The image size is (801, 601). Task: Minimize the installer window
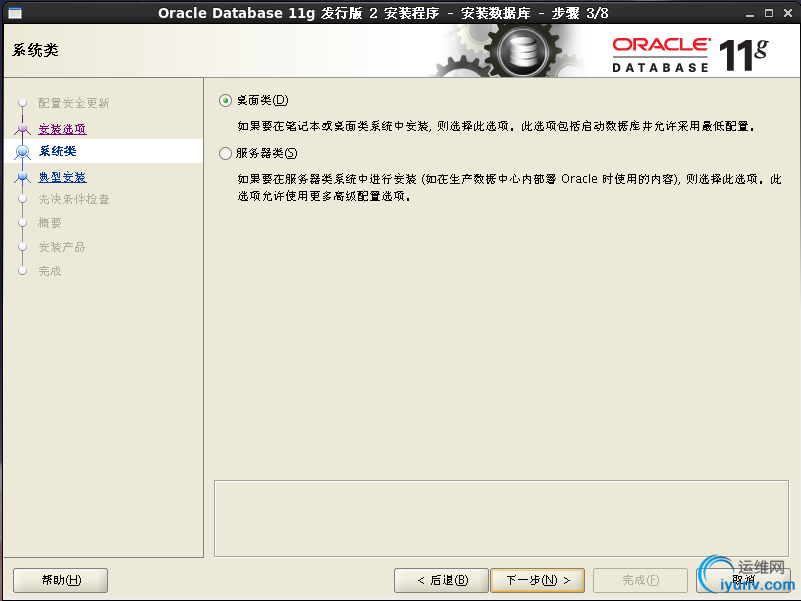[750, 14]
